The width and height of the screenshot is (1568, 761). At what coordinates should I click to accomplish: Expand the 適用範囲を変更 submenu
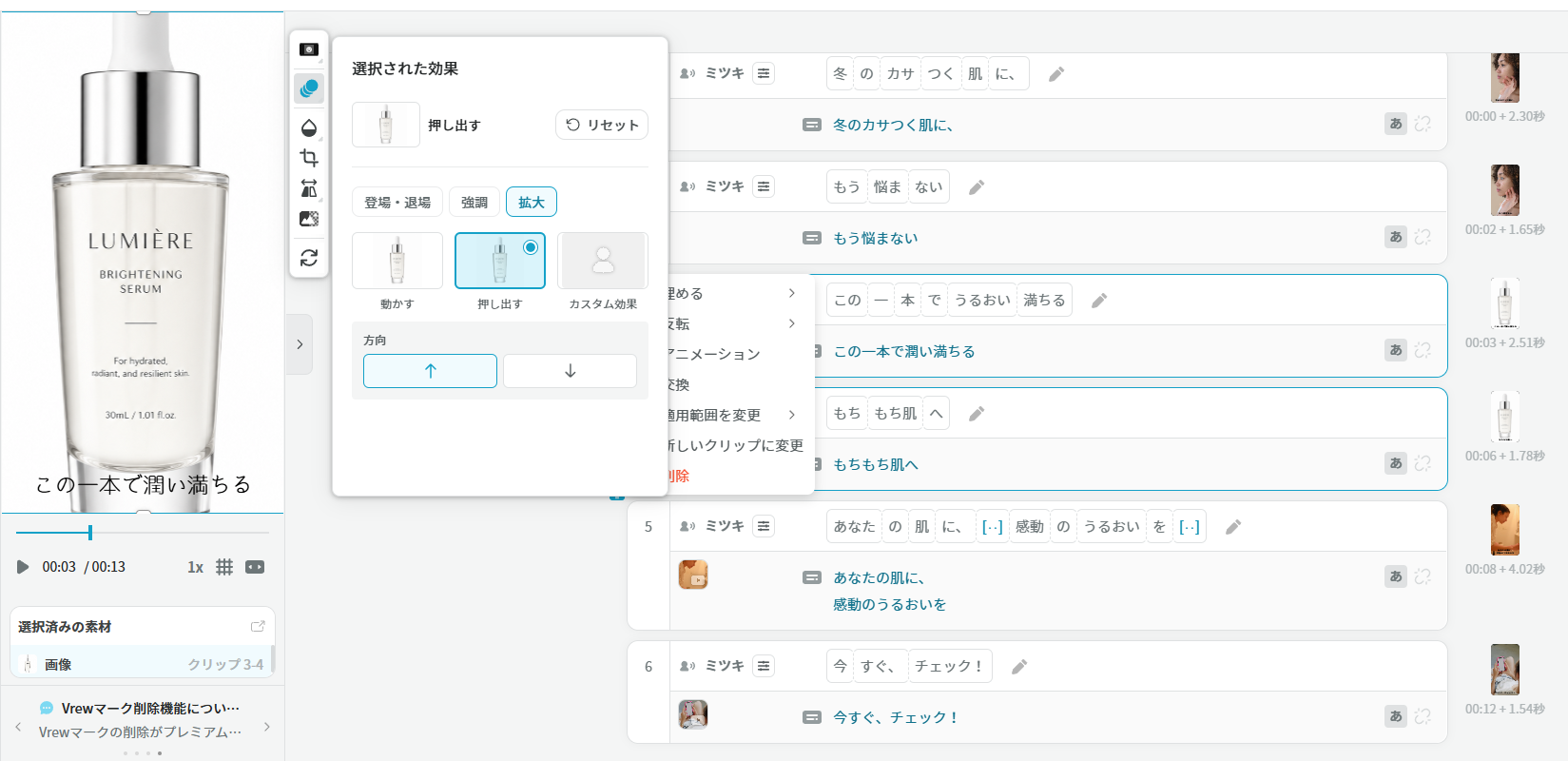[x=792, y=415]
